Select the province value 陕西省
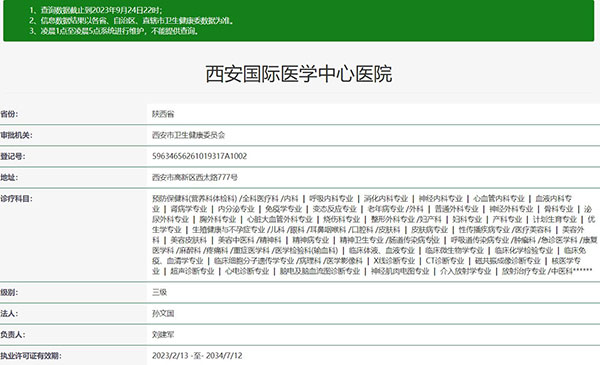This screenshot has width=600, height=365. [163, 114]
